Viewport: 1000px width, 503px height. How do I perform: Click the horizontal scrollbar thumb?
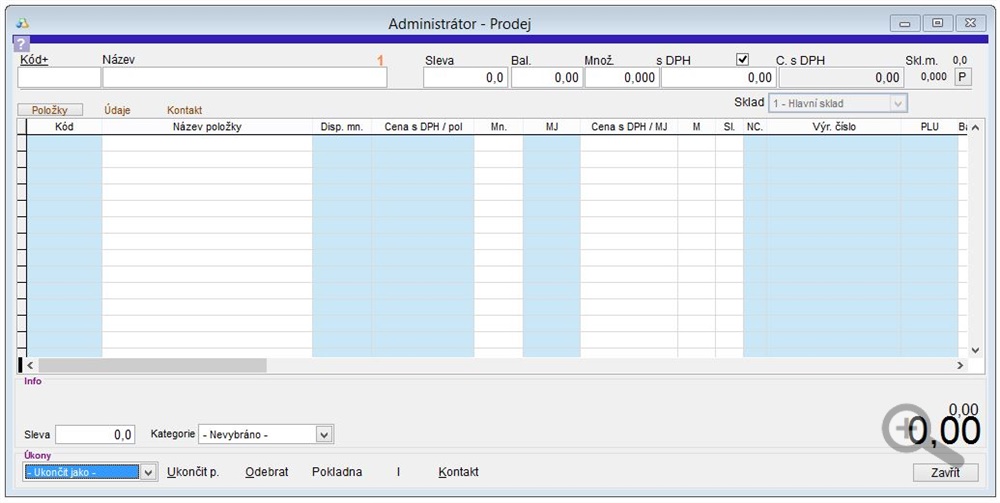pyautogui.click(x=152, y=365)
